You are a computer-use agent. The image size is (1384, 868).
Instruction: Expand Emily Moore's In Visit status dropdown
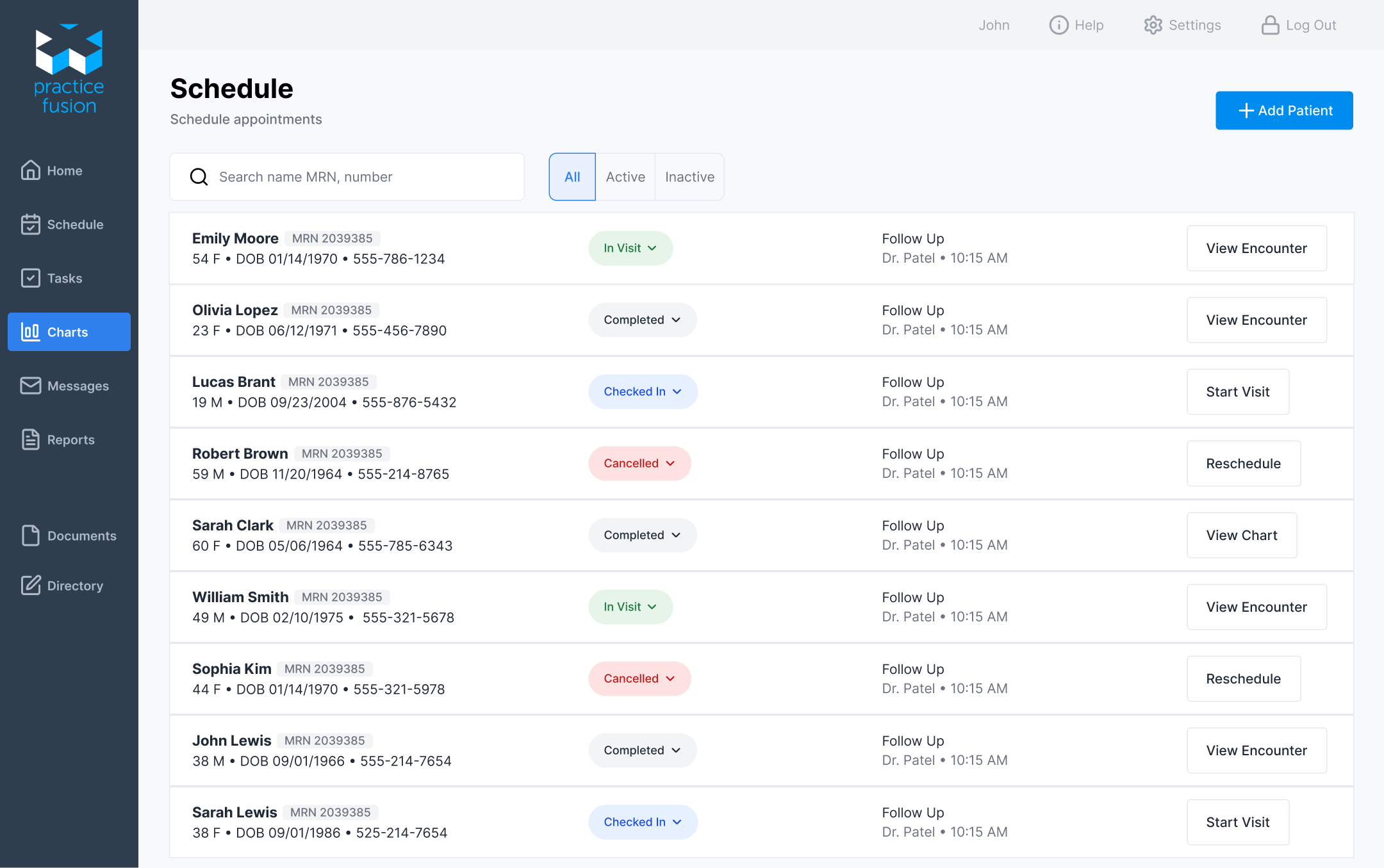630,248
